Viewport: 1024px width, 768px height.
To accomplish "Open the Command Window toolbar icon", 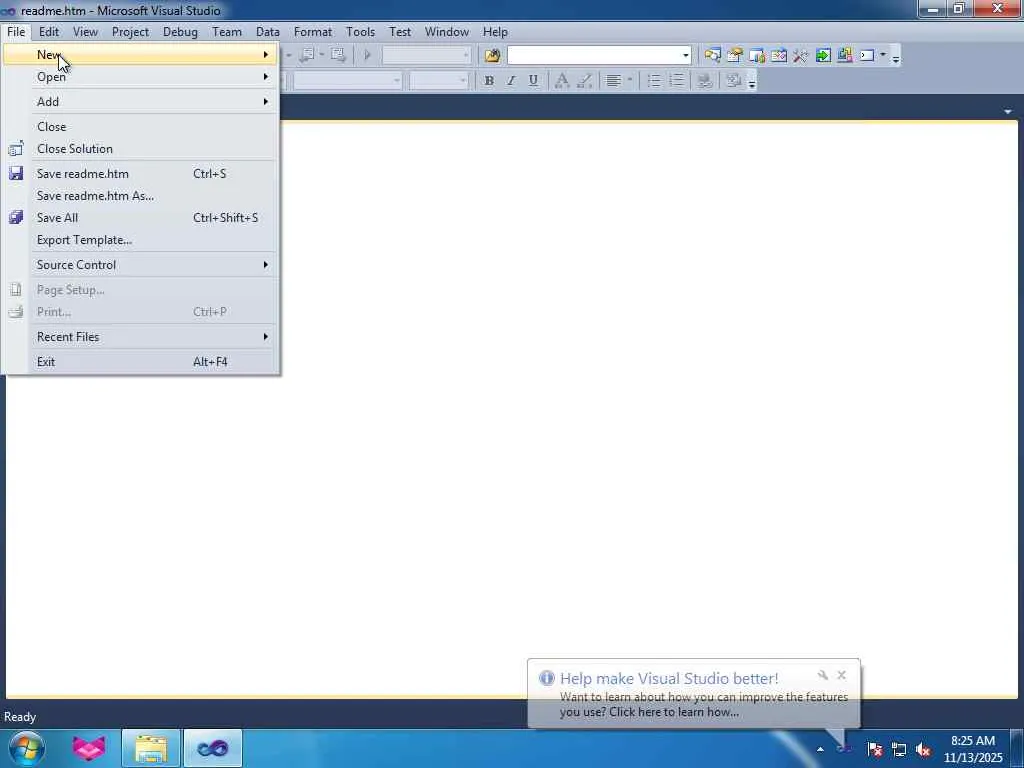I will click(867, 56).
